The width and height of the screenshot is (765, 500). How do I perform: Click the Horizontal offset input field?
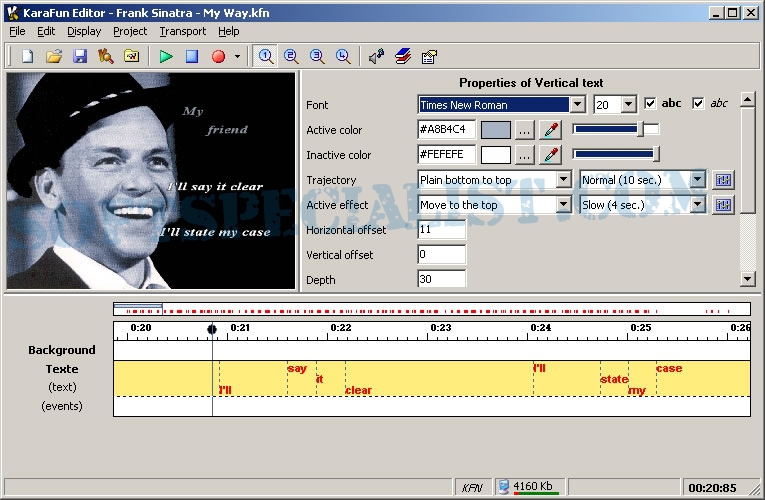(x=441, y=230)
